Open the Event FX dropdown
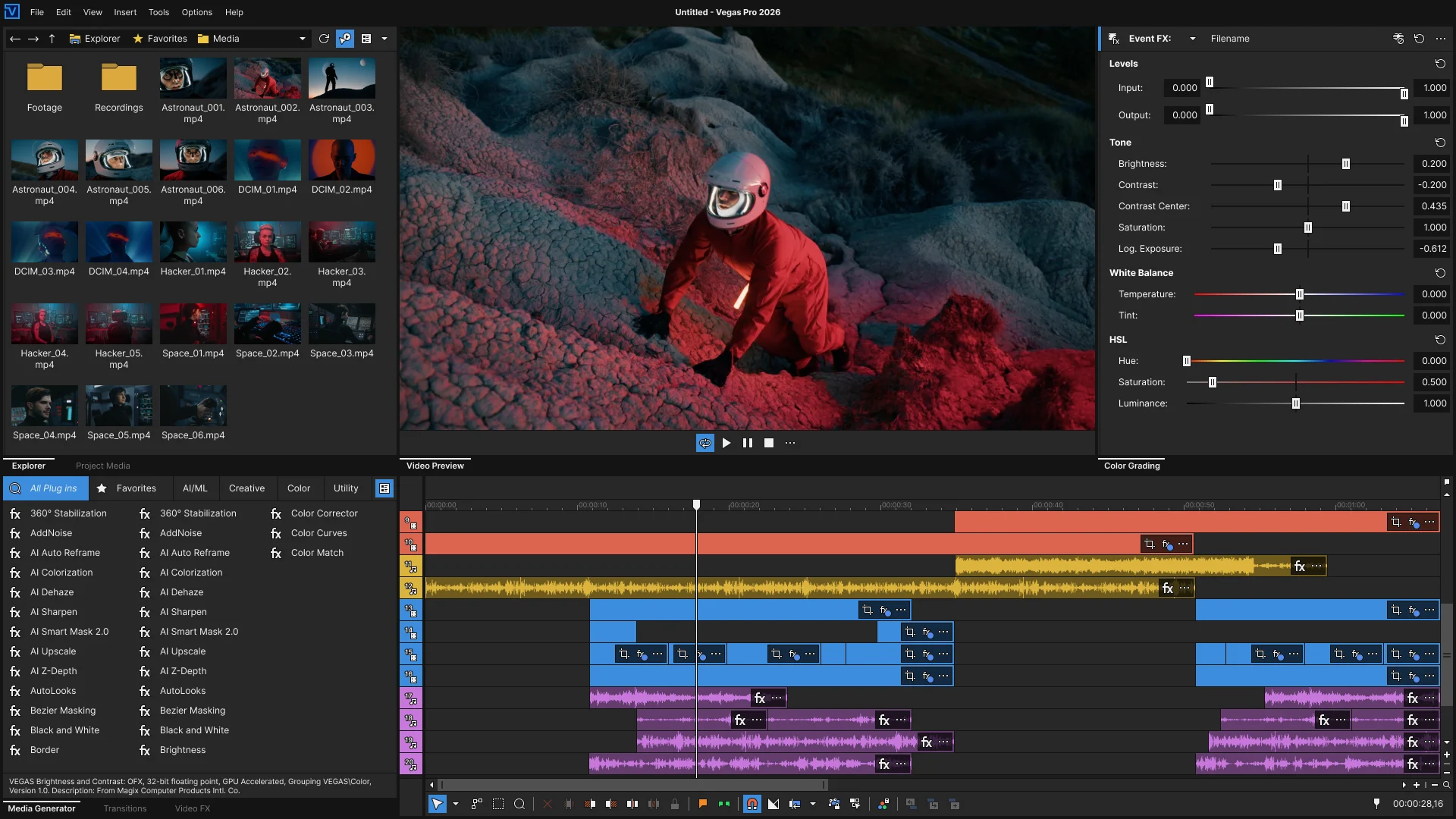This screenshot has height=819, width=1456. 1194,39
